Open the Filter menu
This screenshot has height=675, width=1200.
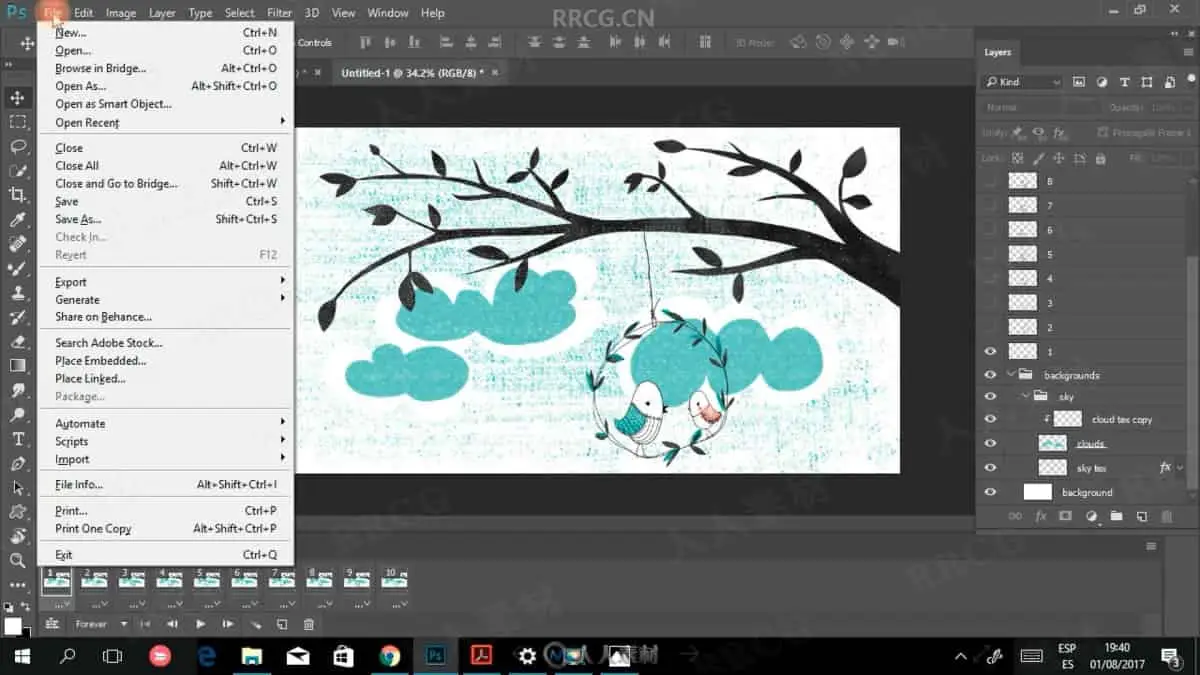point(279,13)
